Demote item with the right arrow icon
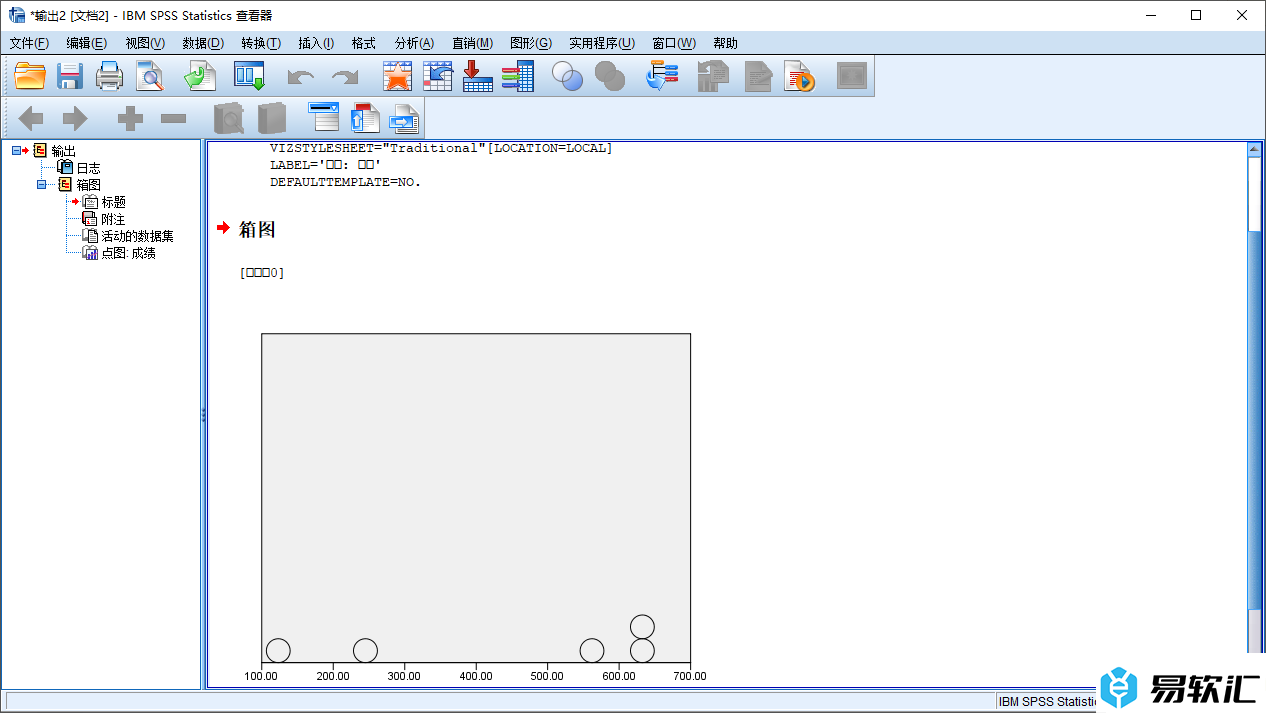The height and width of the screenshot is (713, 1266). (75, 119)
